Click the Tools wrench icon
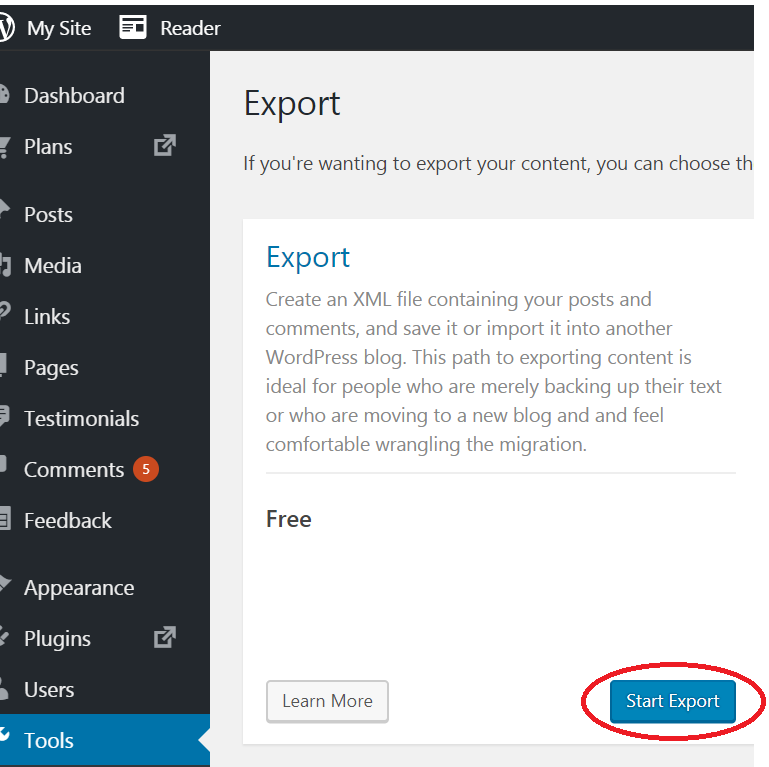This screenshot has width=769, height=767. [5, 739]
